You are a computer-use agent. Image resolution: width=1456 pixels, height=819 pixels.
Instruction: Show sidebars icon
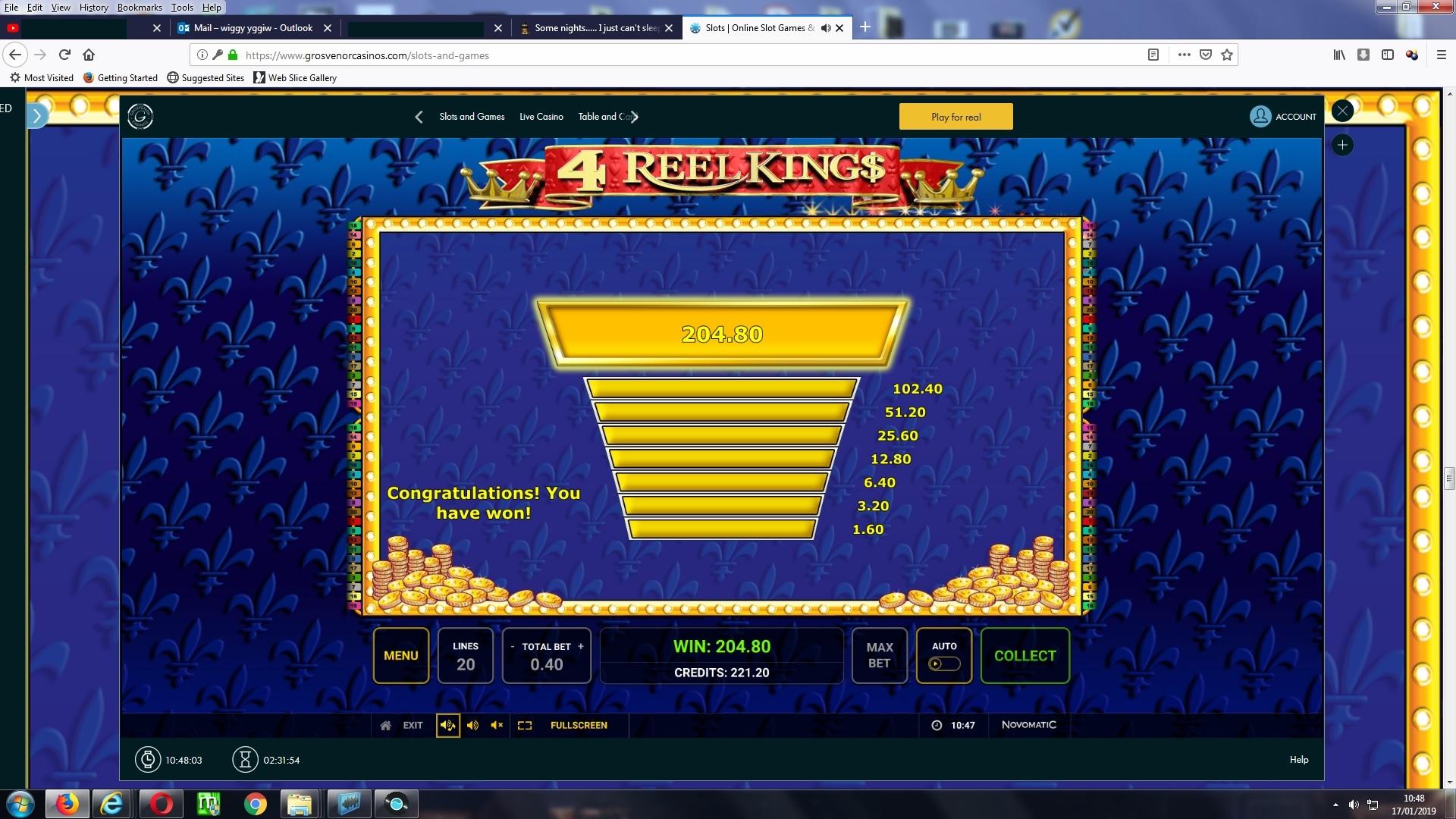[1388, 55]
